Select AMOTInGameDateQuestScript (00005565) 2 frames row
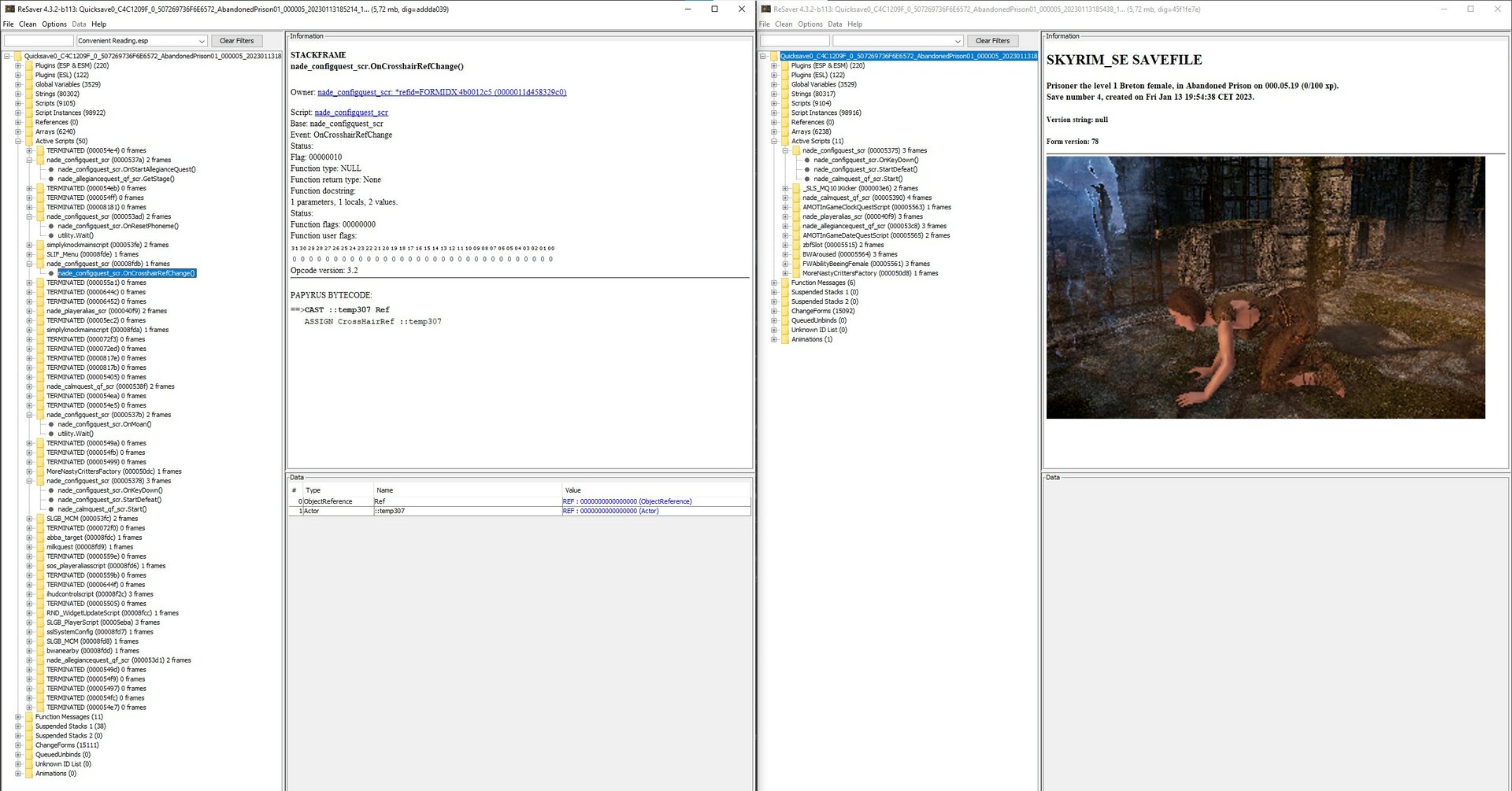The height and width of the screenshot is (791, 1512). click(x=876, y=235)
